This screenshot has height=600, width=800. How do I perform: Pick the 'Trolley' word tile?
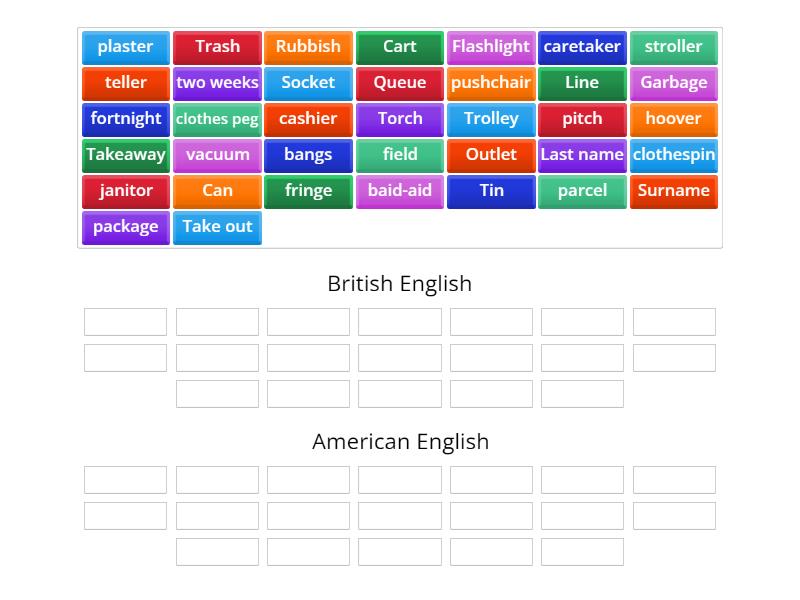coord(491,119)
